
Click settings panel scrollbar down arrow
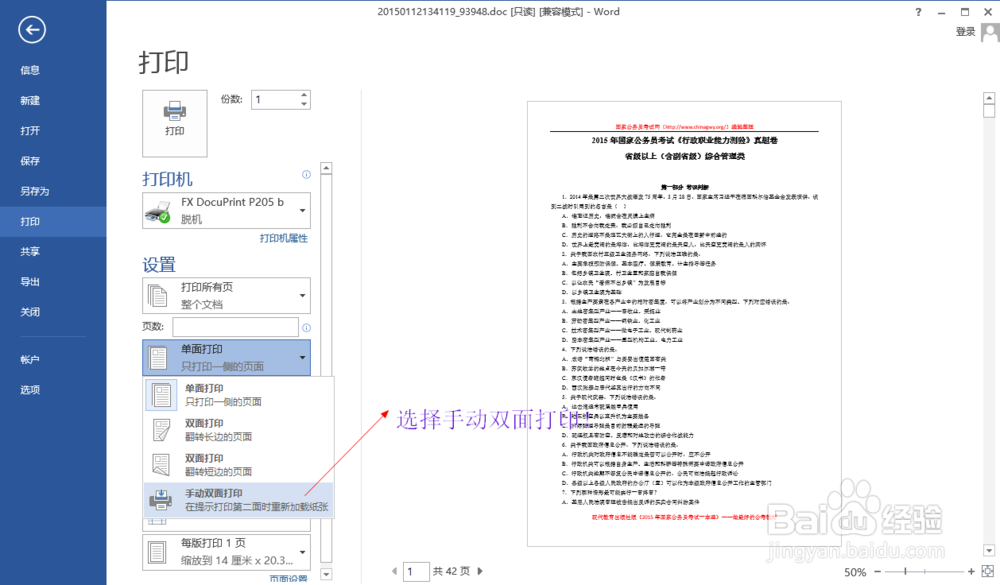click(x=326, y=574)
